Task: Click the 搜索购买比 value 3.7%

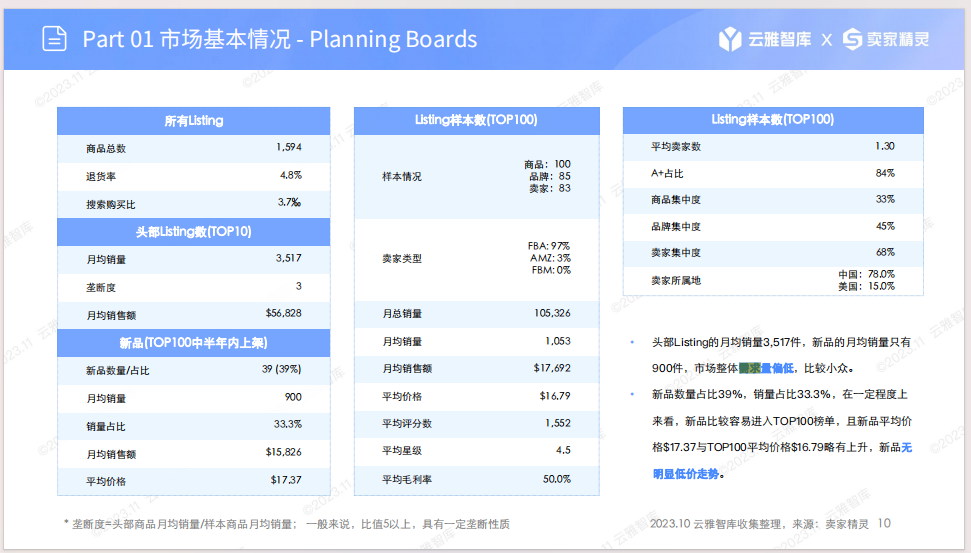Action: 289,202
